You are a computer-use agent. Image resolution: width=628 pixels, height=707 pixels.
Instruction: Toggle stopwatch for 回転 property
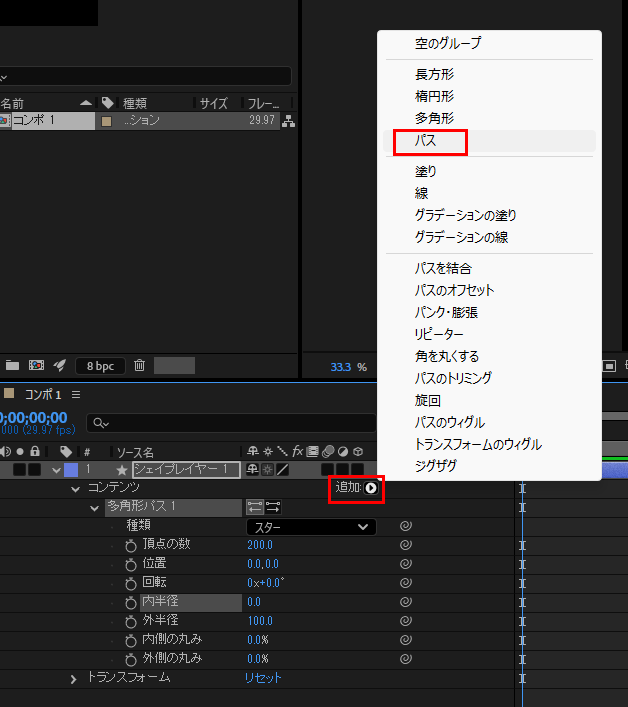(130, 583)
